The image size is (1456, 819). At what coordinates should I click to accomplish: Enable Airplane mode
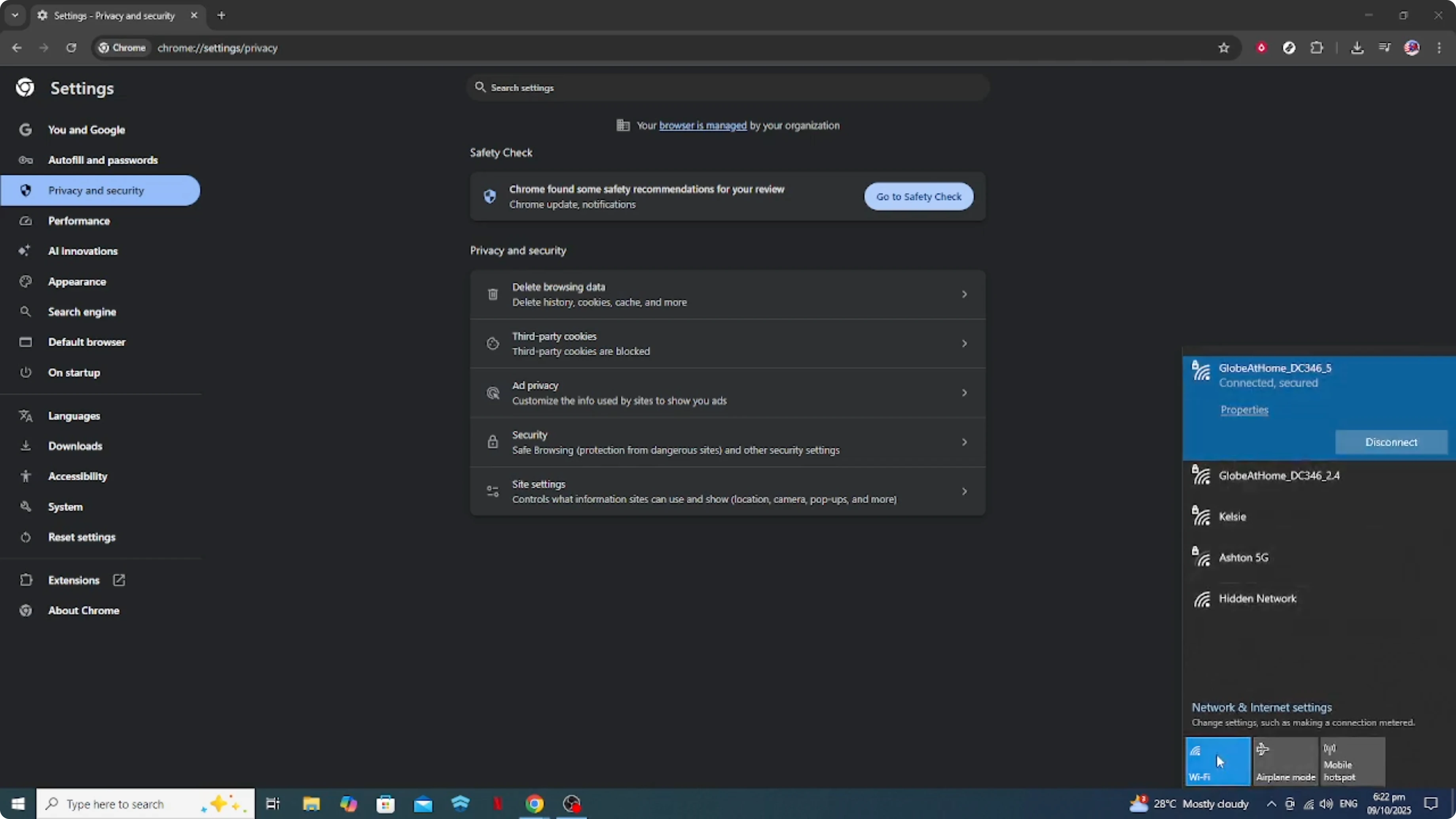click(x=1285, y=761)
